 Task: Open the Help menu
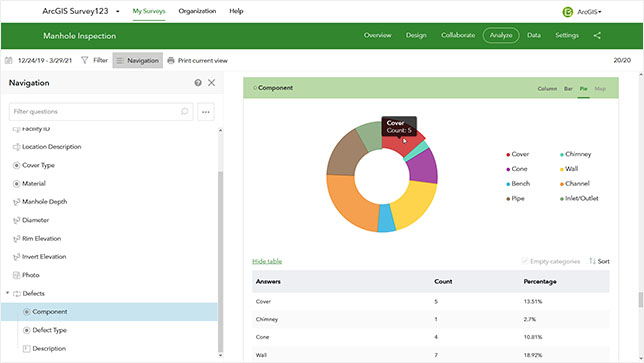pyautogui.click(x=236, y=11)
